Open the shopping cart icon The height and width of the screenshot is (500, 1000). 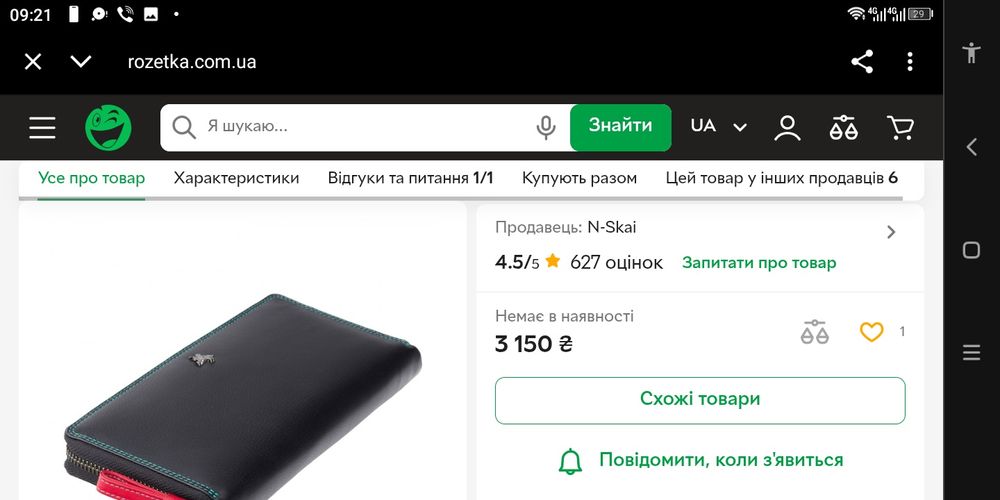click(901, 128)
